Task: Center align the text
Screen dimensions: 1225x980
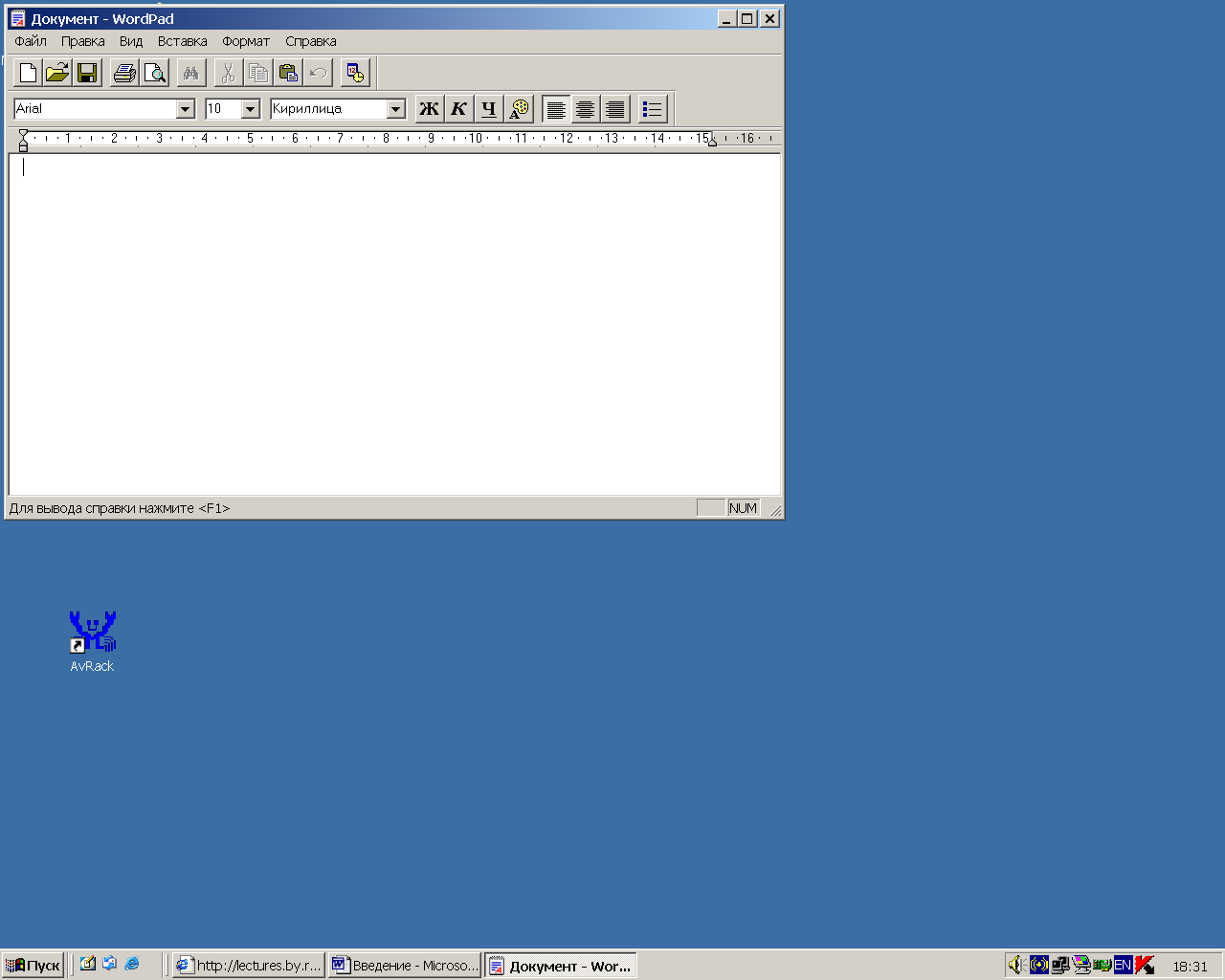Action: (586, 109)
